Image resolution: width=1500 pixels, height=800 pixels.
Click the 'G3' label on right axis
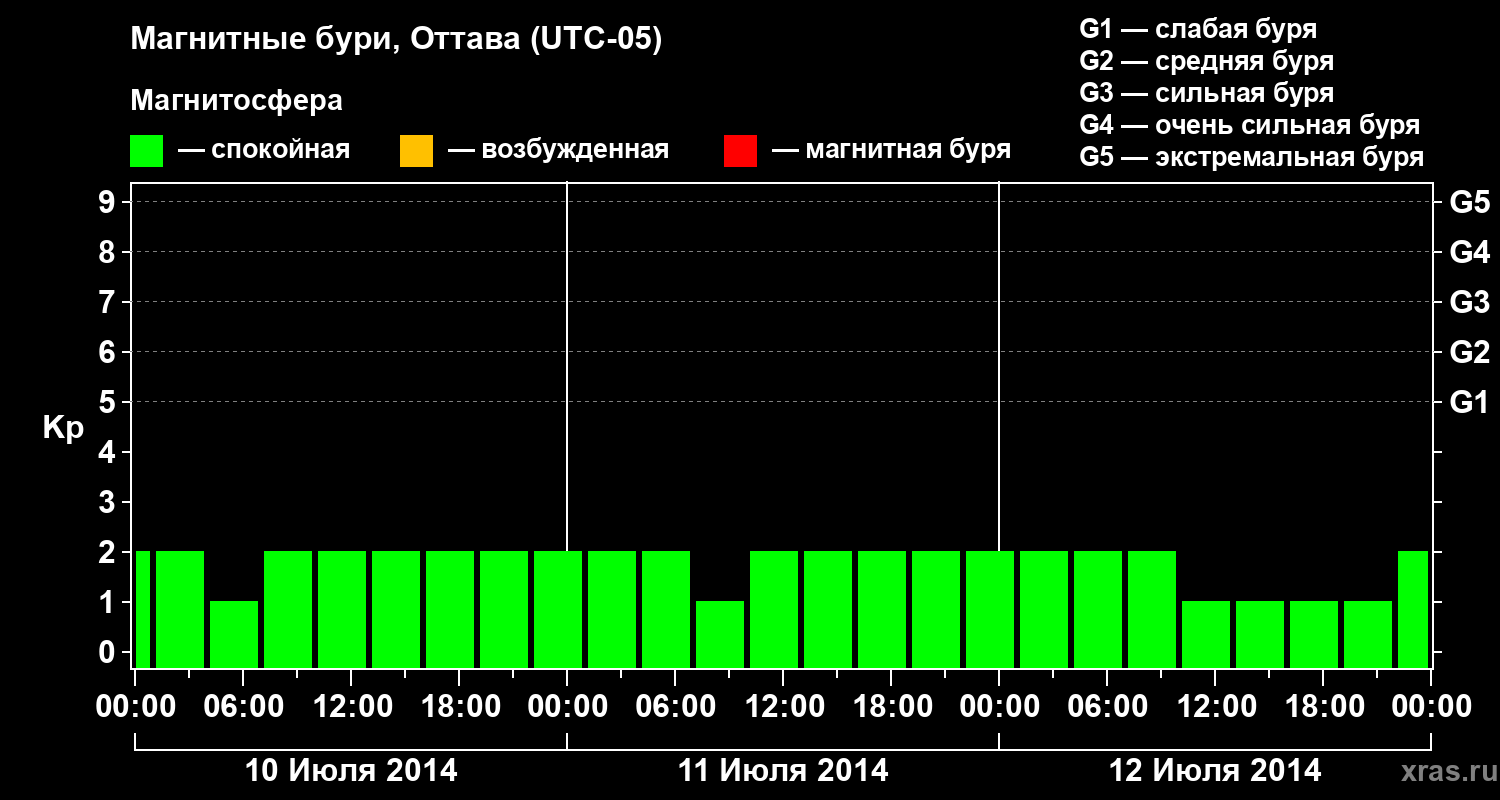1469,302
